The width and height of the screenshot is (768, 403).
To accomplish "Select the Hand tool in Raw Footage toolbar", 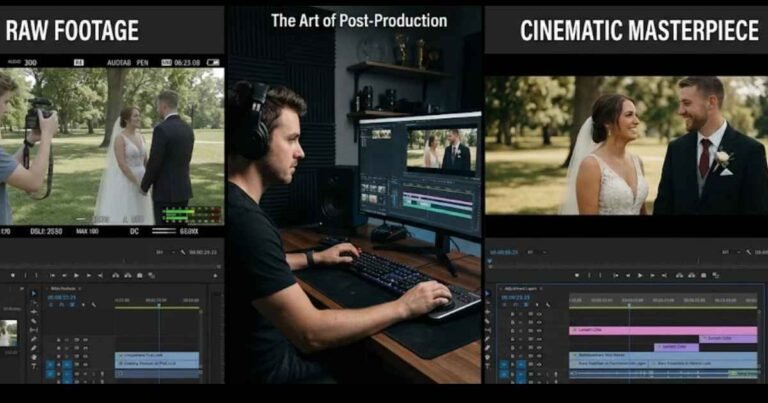I will point(34,357).
